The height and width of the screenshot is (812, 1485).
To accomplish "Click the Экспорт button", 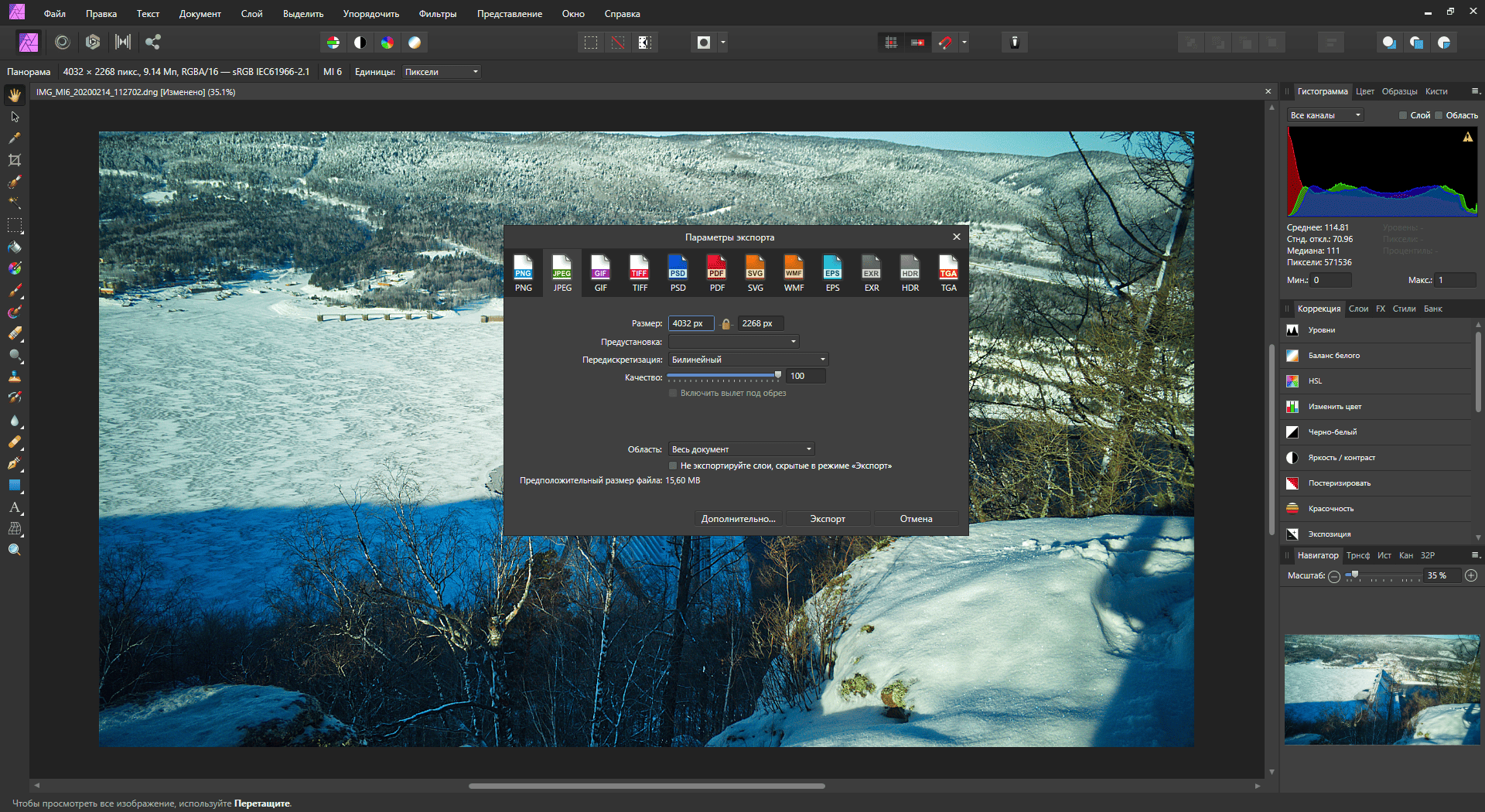I will pos(828,519).
